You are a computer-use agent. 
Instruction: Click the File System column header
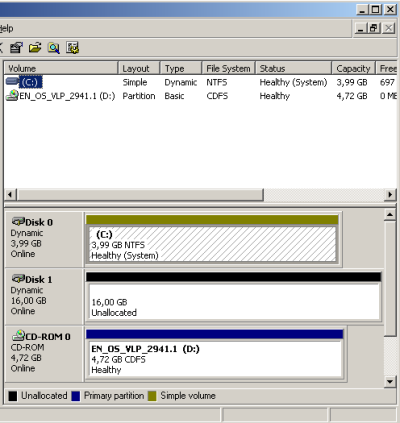pyautogui.click(x=229, y=68)
